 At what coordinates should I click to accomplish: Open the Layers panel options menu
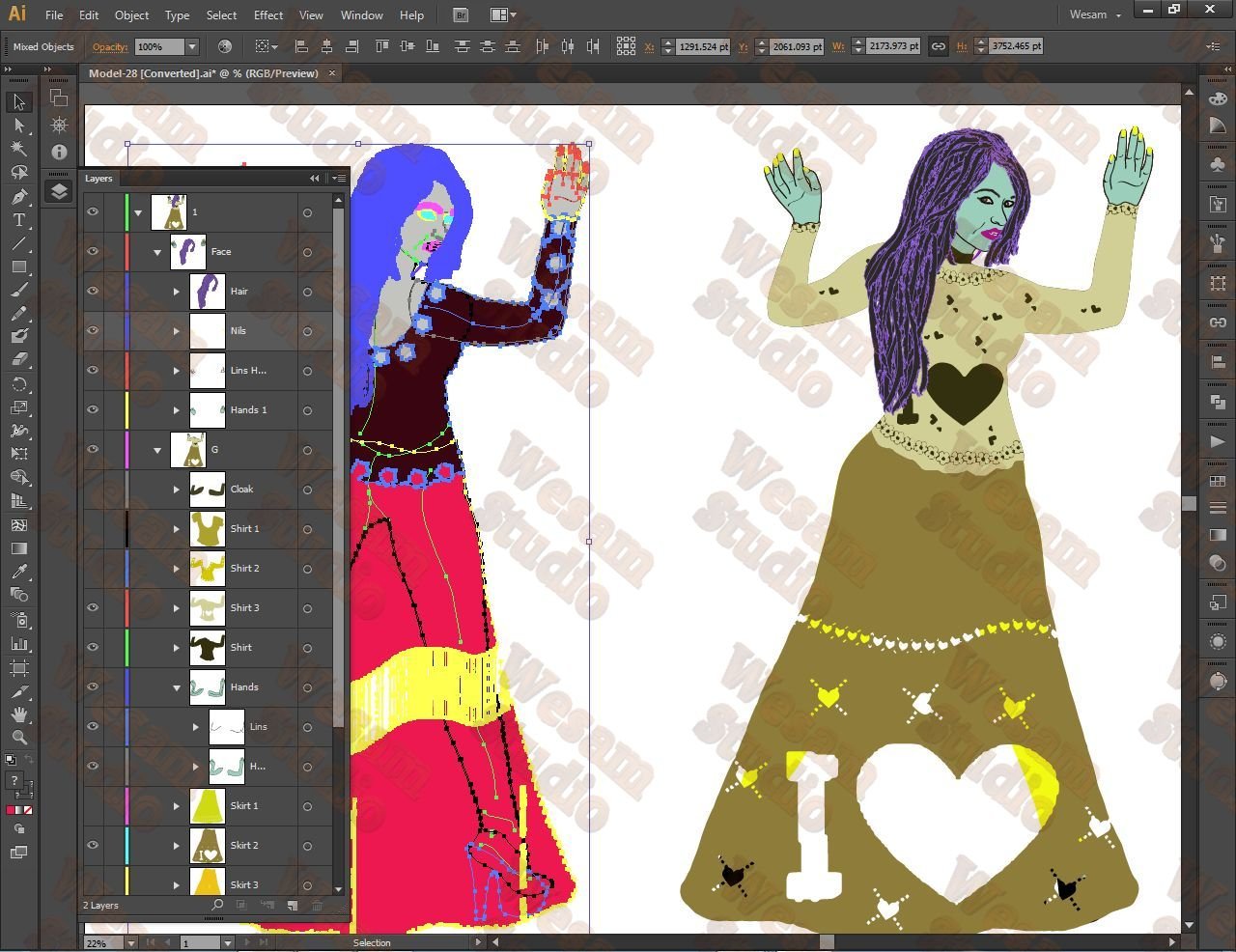click(338, 178)
